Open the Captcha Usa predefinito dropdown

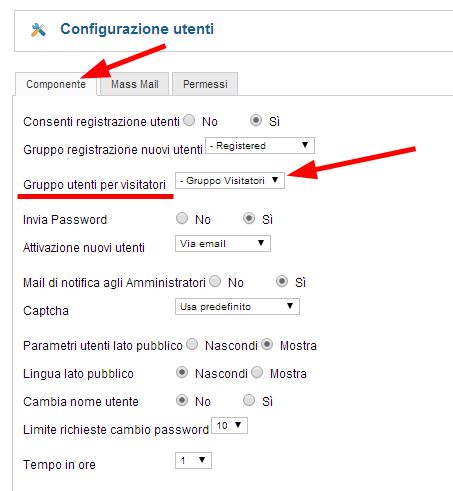pos(237,306)
